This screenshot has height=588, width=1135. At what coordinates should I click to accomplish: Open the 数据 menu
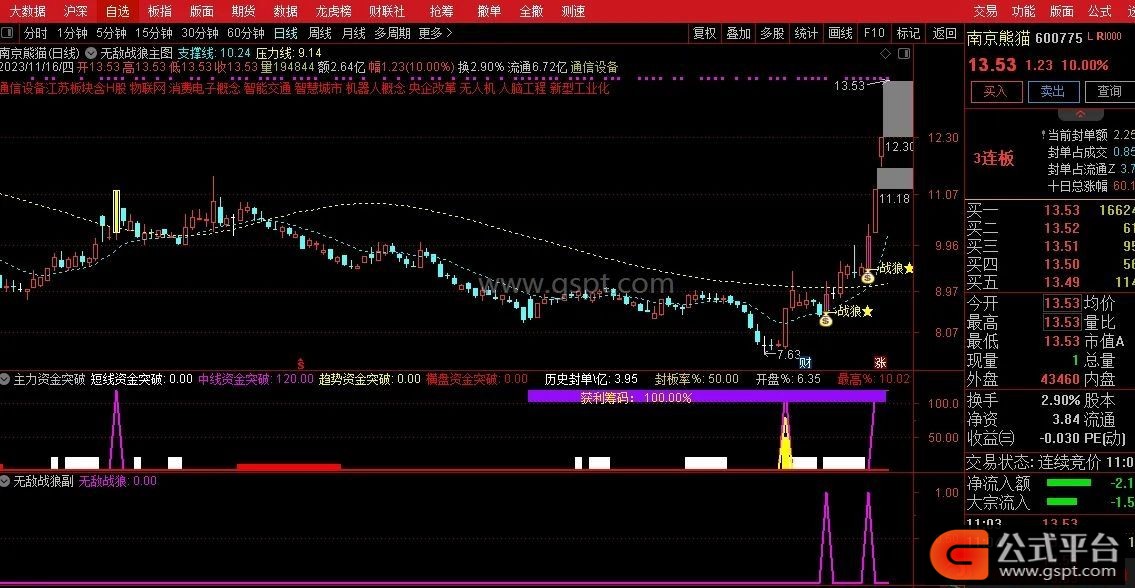pos(285,11)
